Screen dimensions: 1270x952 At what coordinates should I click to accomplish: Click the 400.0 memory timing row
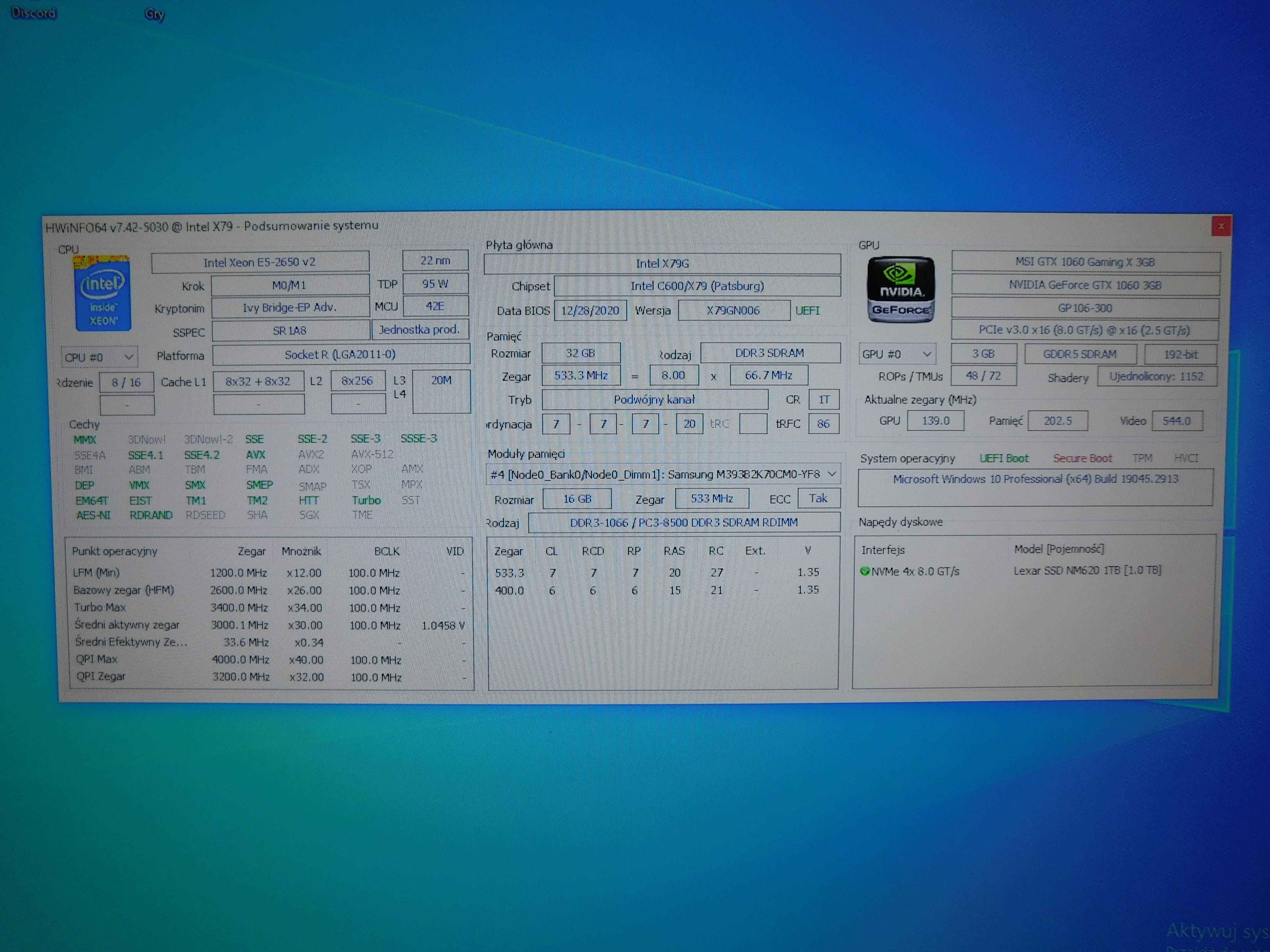click(657, 590)
